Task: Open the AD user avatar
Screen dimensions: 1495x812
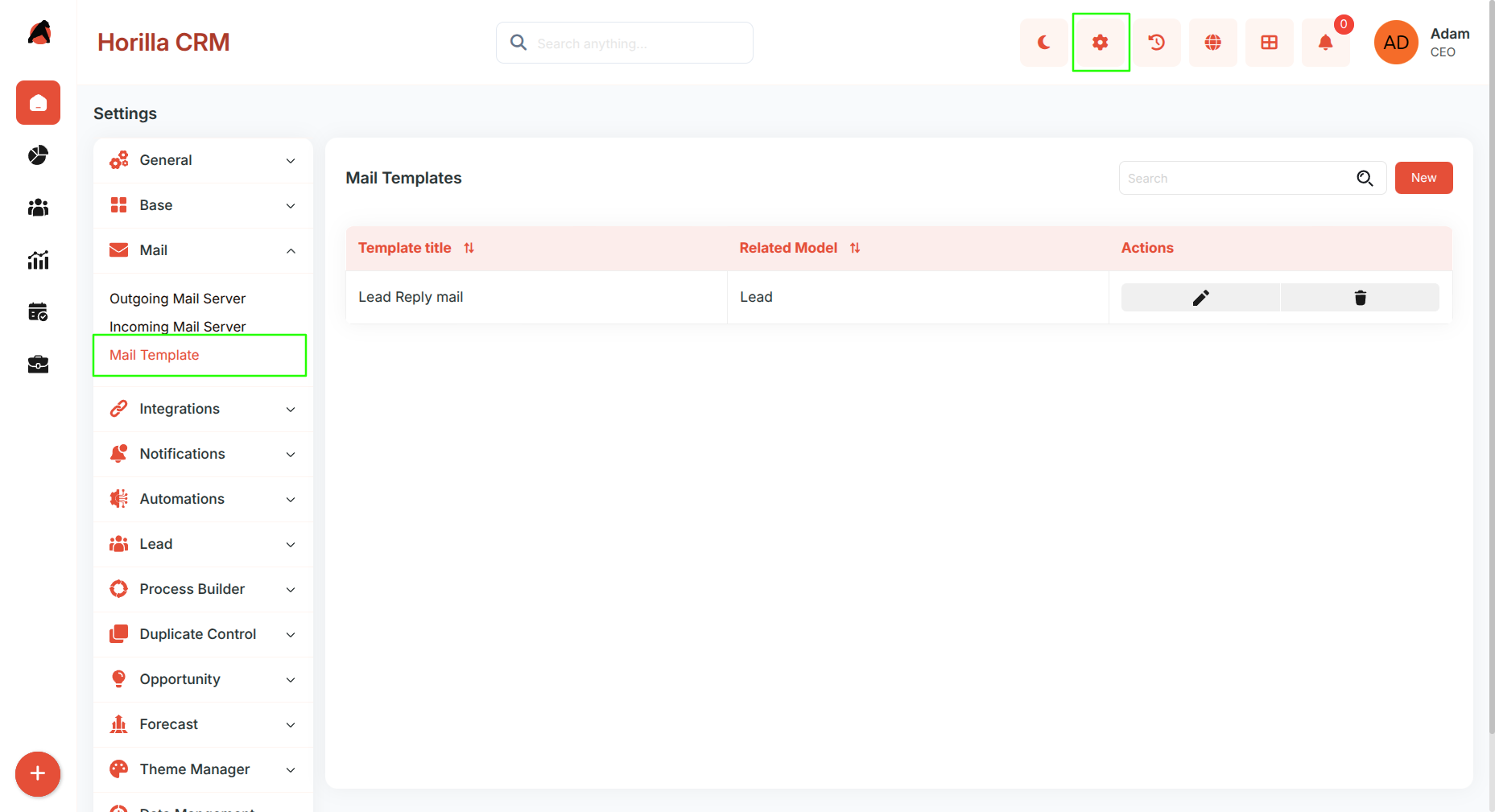Action: [x=1396, y=43]
